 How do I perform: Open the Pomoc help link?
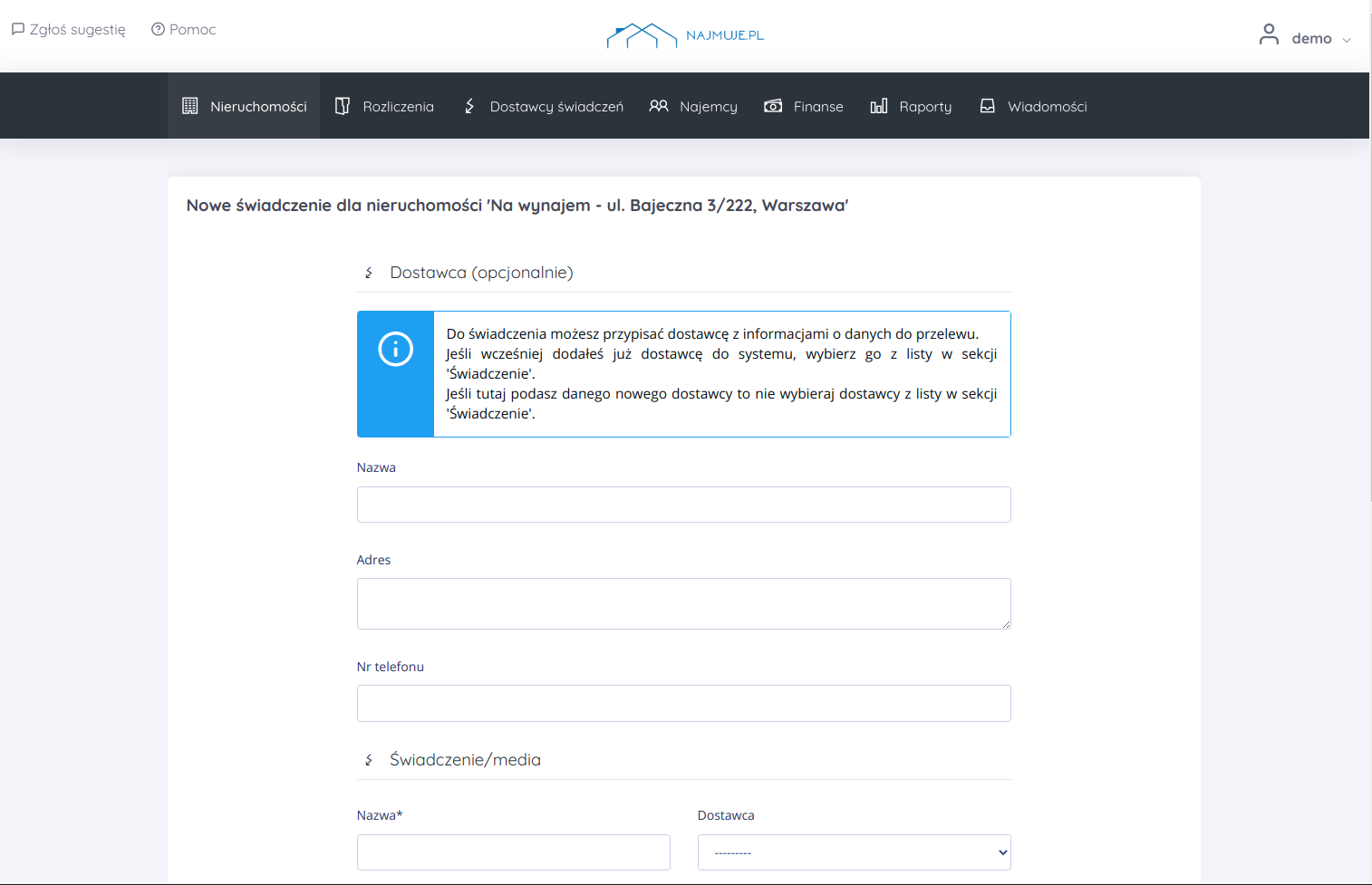tap(184, 29)
